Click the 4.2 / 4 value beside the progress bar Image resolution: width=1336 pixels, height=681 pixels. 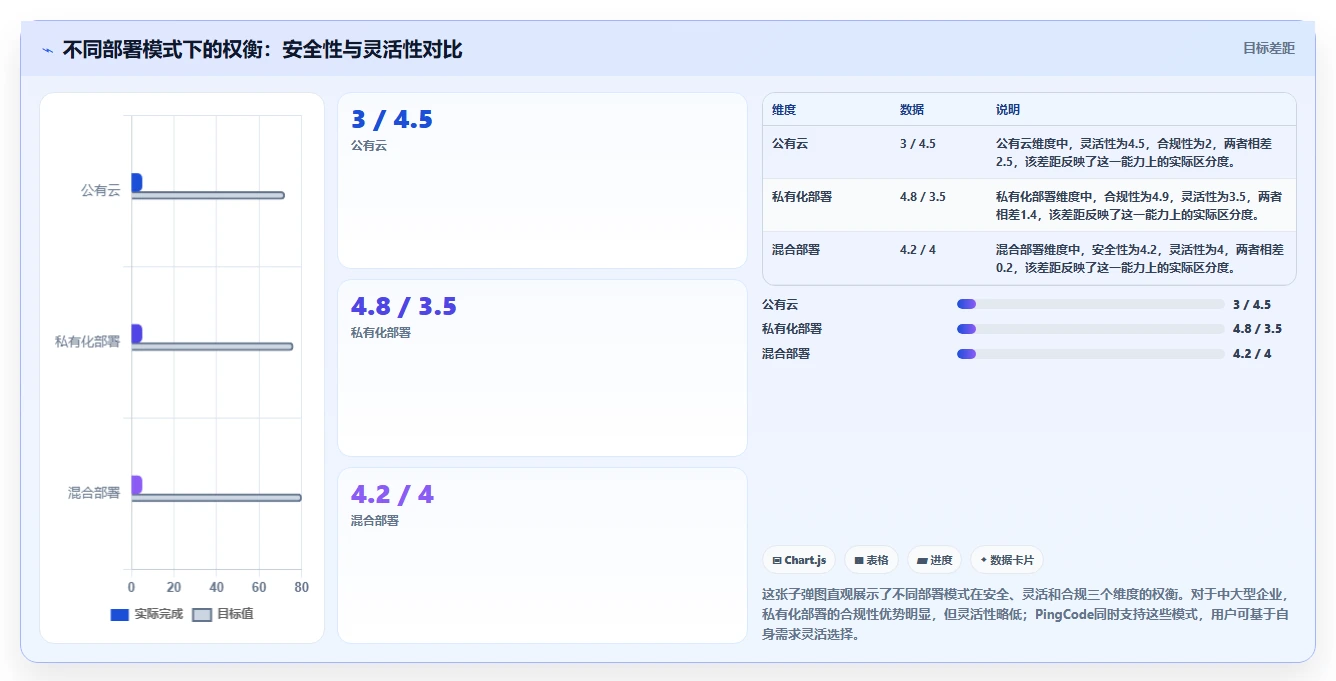[x=1252, y=353]
